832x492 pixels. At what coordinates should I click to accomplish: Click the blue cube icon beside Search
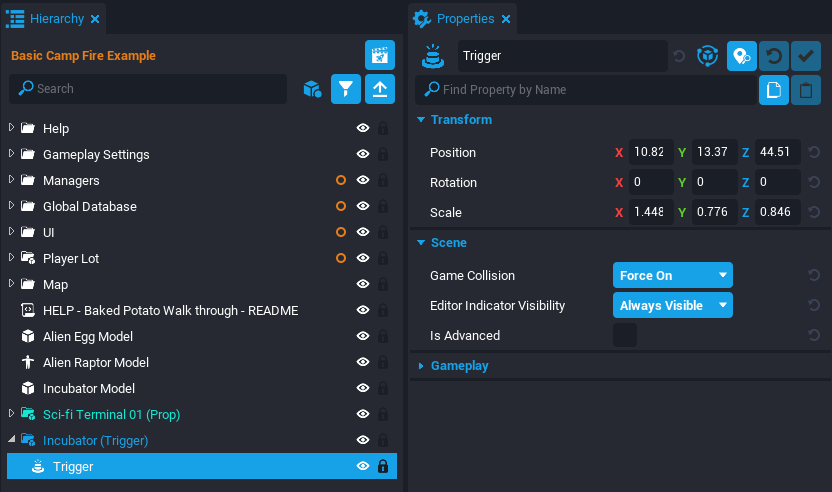coord(311,89)
